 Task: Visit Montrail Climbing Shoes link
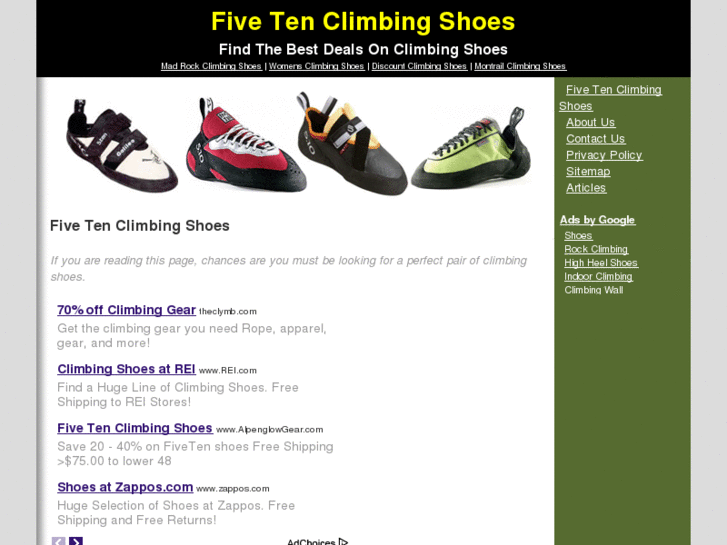click(520, 66)
